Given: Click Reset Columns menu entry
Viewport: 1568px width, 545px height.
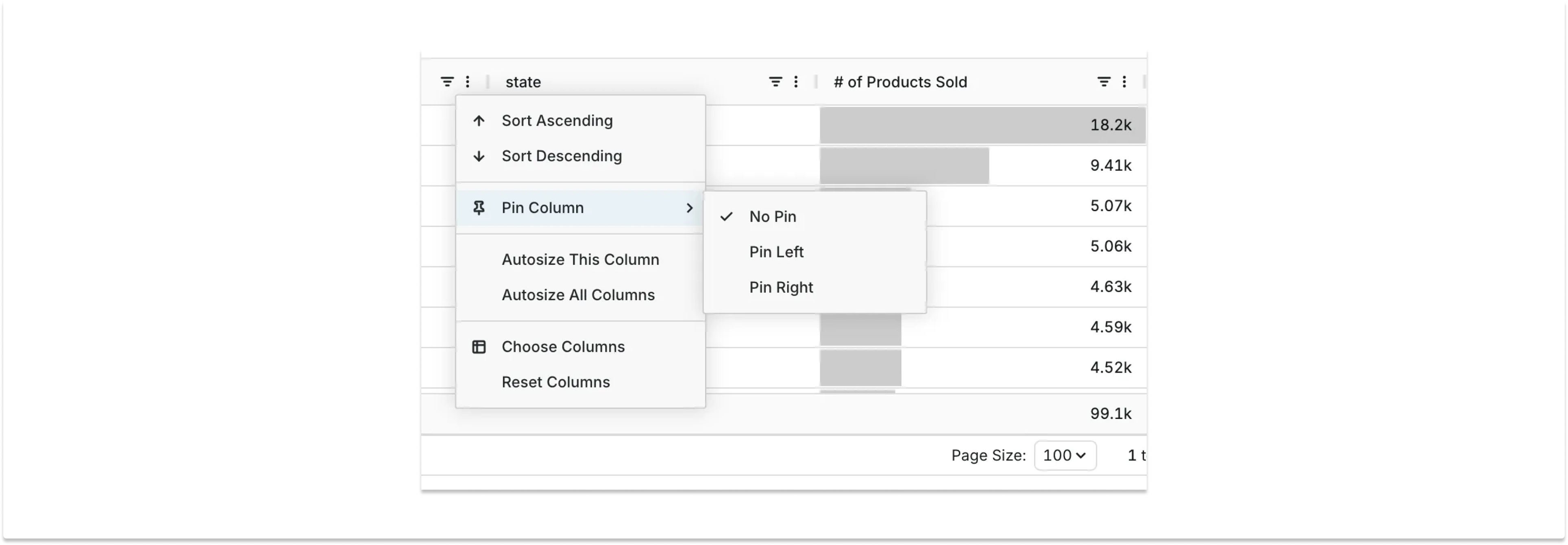Looking at the screenshot, I should point(555,382).
